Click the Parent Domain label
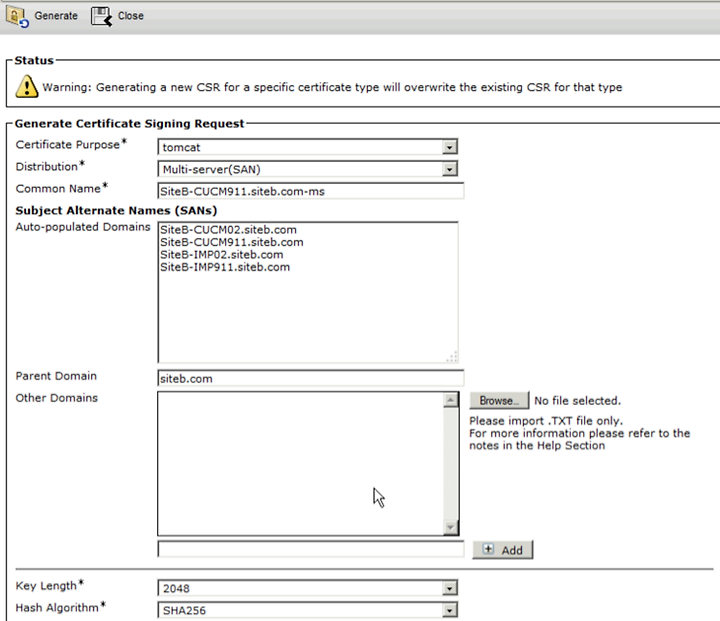 point(56,376)
